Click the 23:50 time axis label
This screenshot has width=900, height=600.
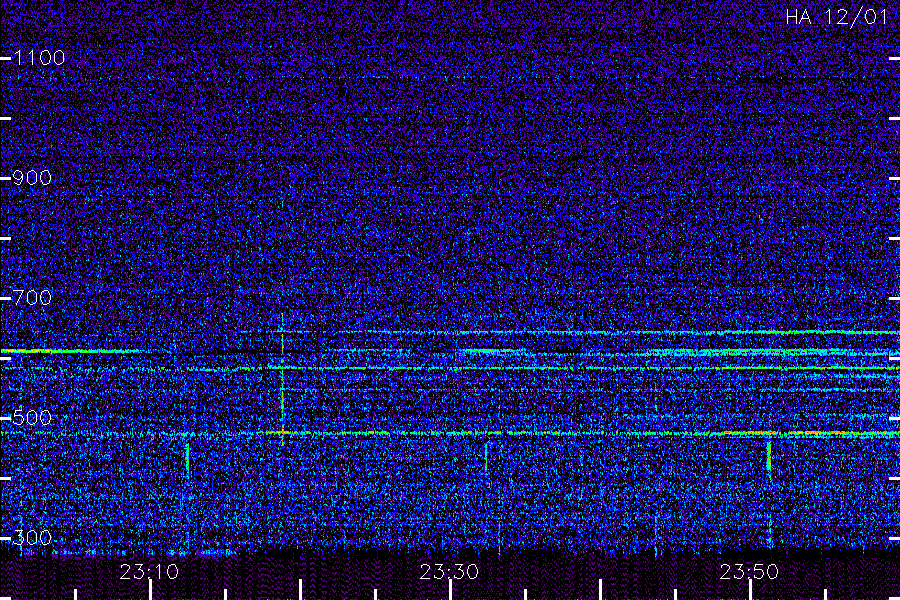[x=749, y=572]
